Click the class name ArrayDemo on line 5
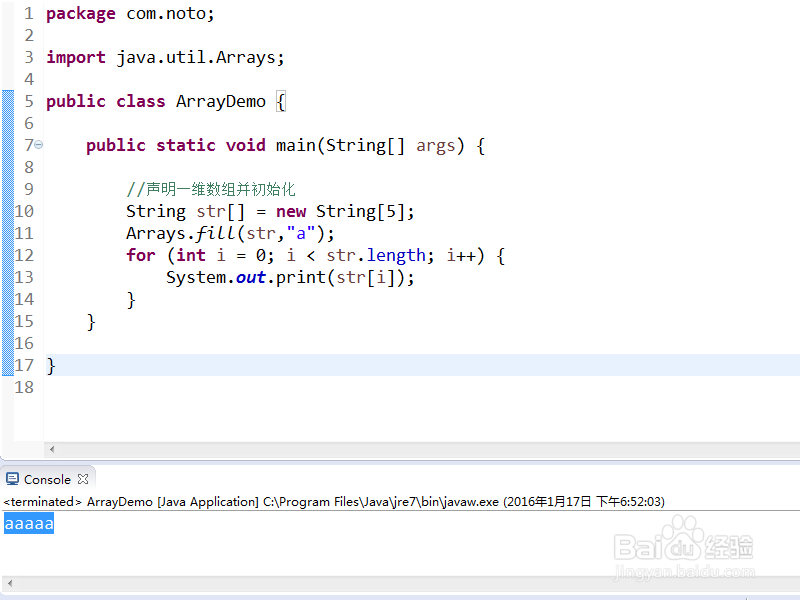800x600 pixels. (220, 101)
